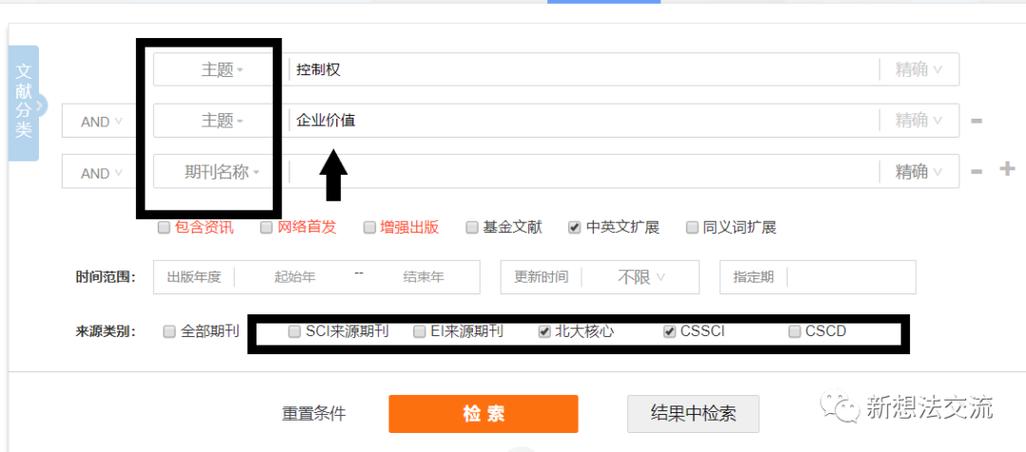Click the 控制权 search term field
This screenshot has width=1026, height=452.
584,69
